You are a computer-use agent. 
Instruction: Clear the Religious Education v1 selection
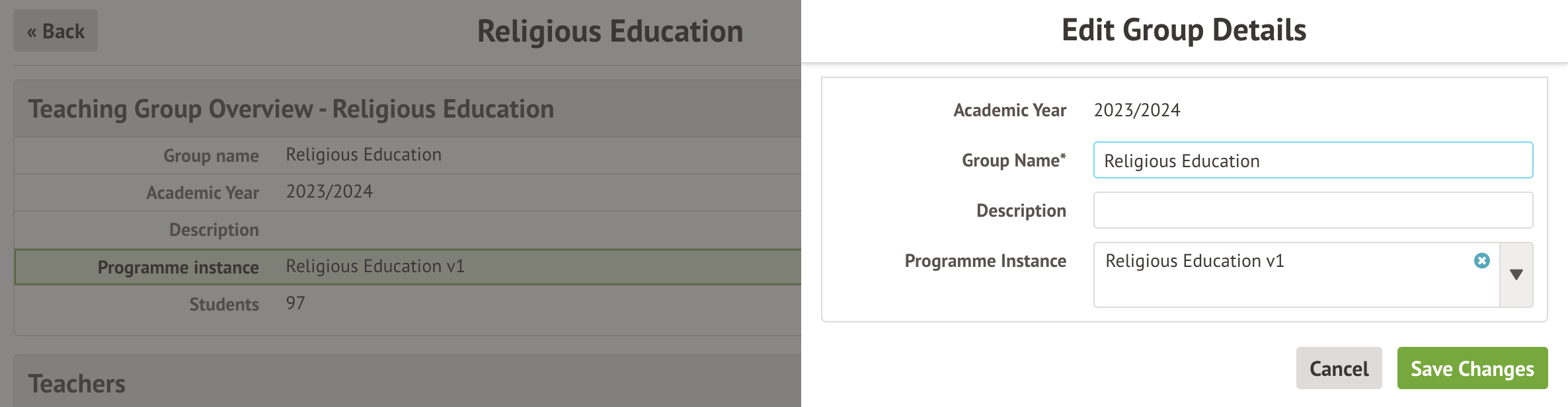coord(1482,261)
